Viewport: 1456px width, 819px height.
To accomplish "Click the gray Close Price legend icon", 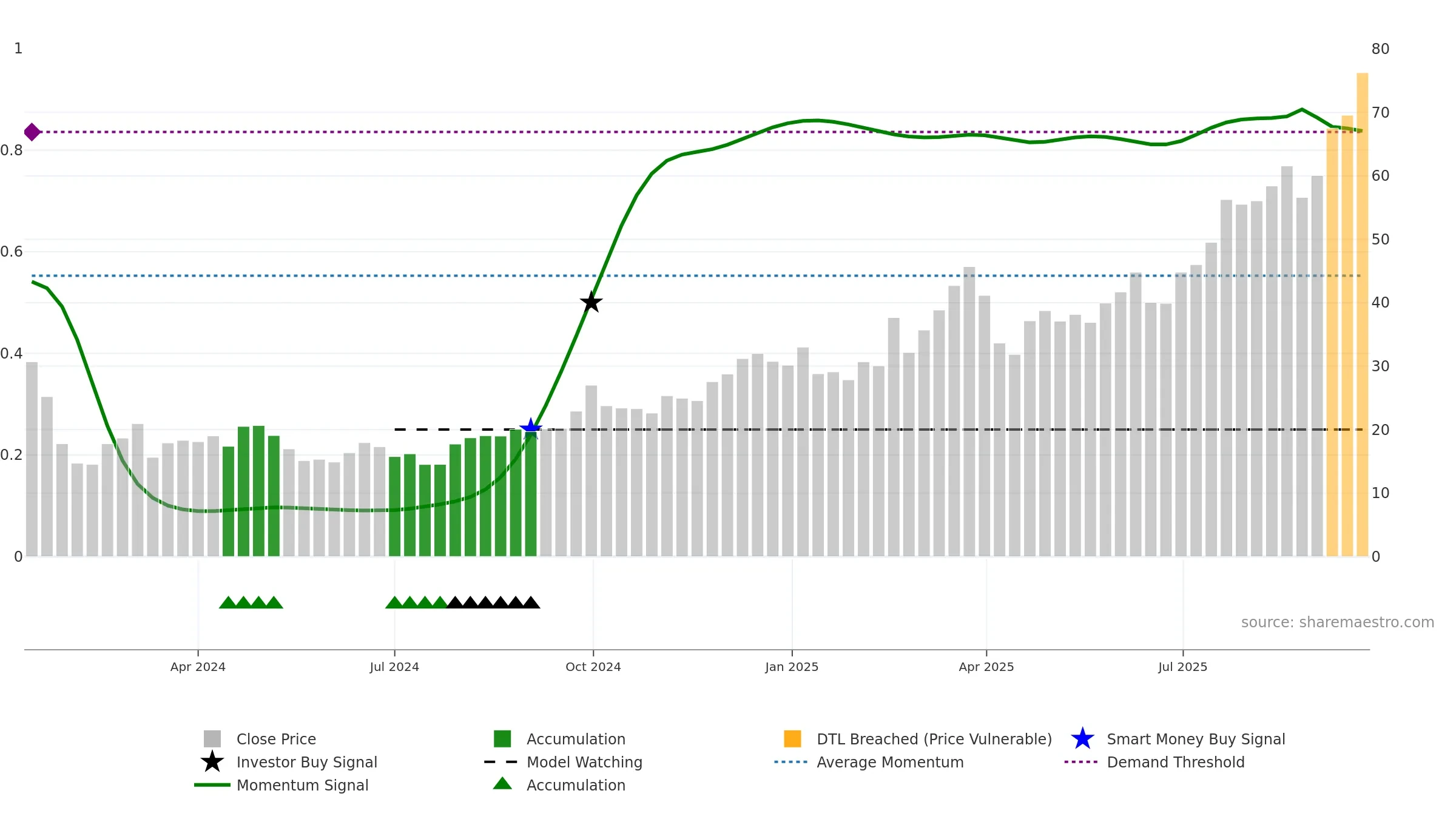I will [212, 739].
